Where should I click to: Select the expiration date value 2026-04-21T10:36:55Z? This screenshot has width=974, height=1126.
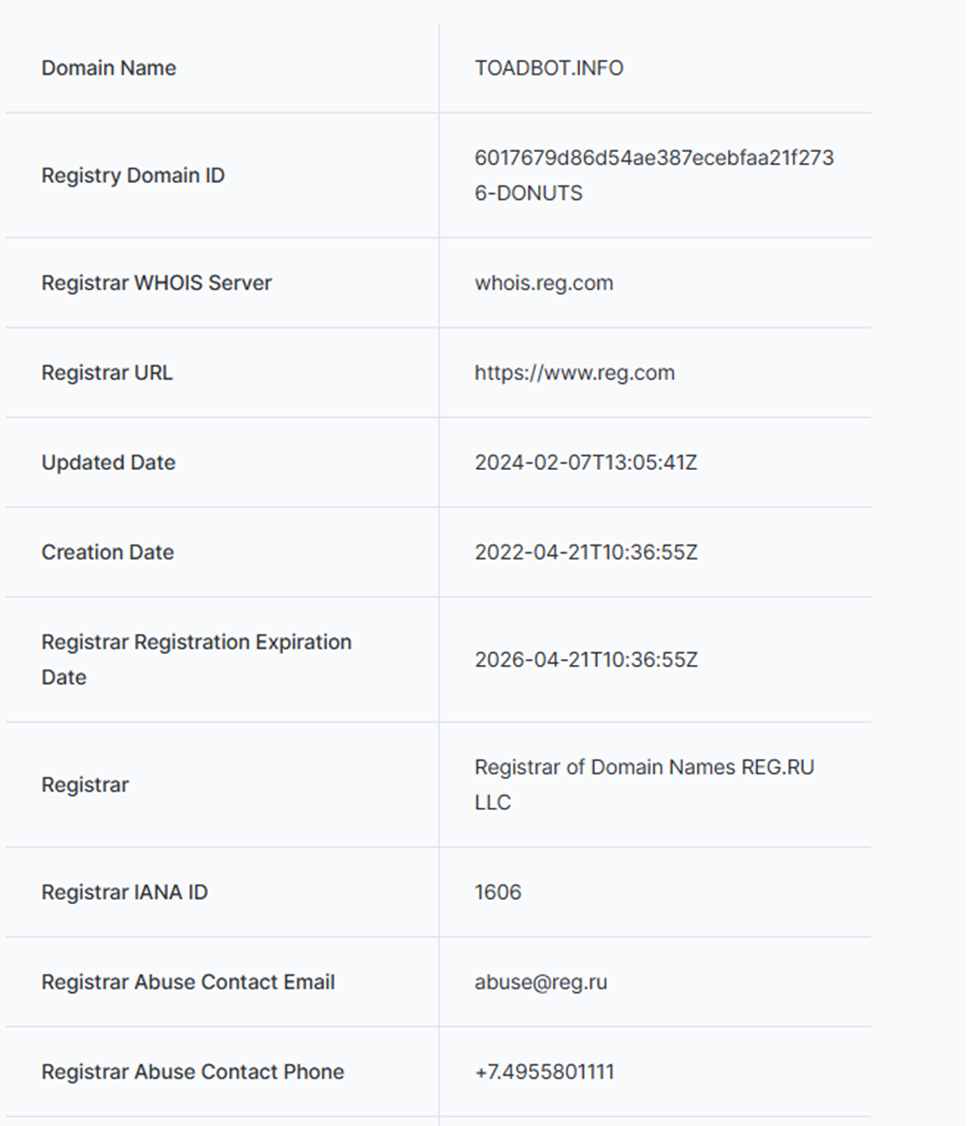click(585, 660)
